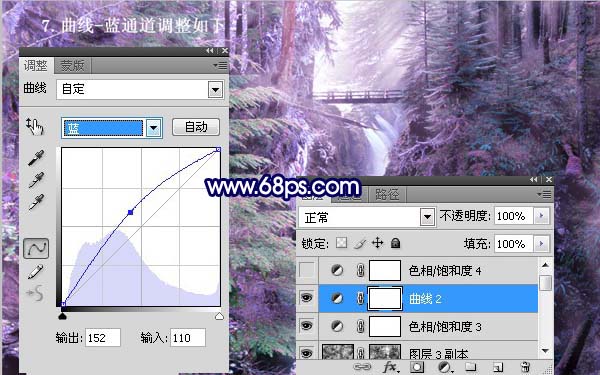This screenshot has width=600, height=375.
Task: Select layer named 色相/饱和度 4
Action: (445, 271)
